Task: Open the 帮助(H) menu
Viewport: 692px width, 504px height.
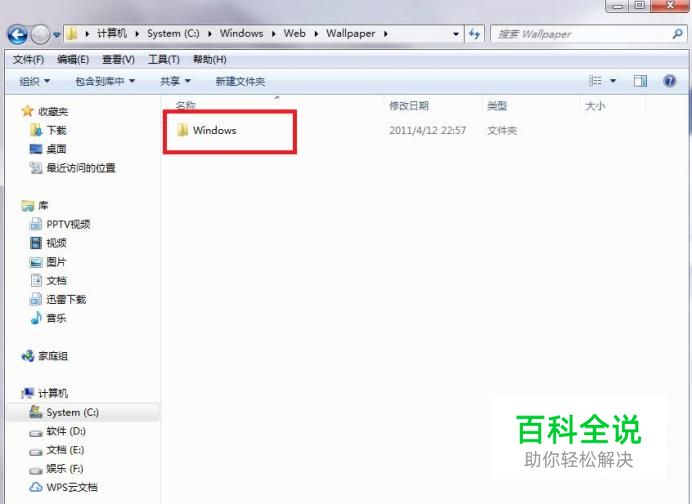Action: tap(210, 60)
